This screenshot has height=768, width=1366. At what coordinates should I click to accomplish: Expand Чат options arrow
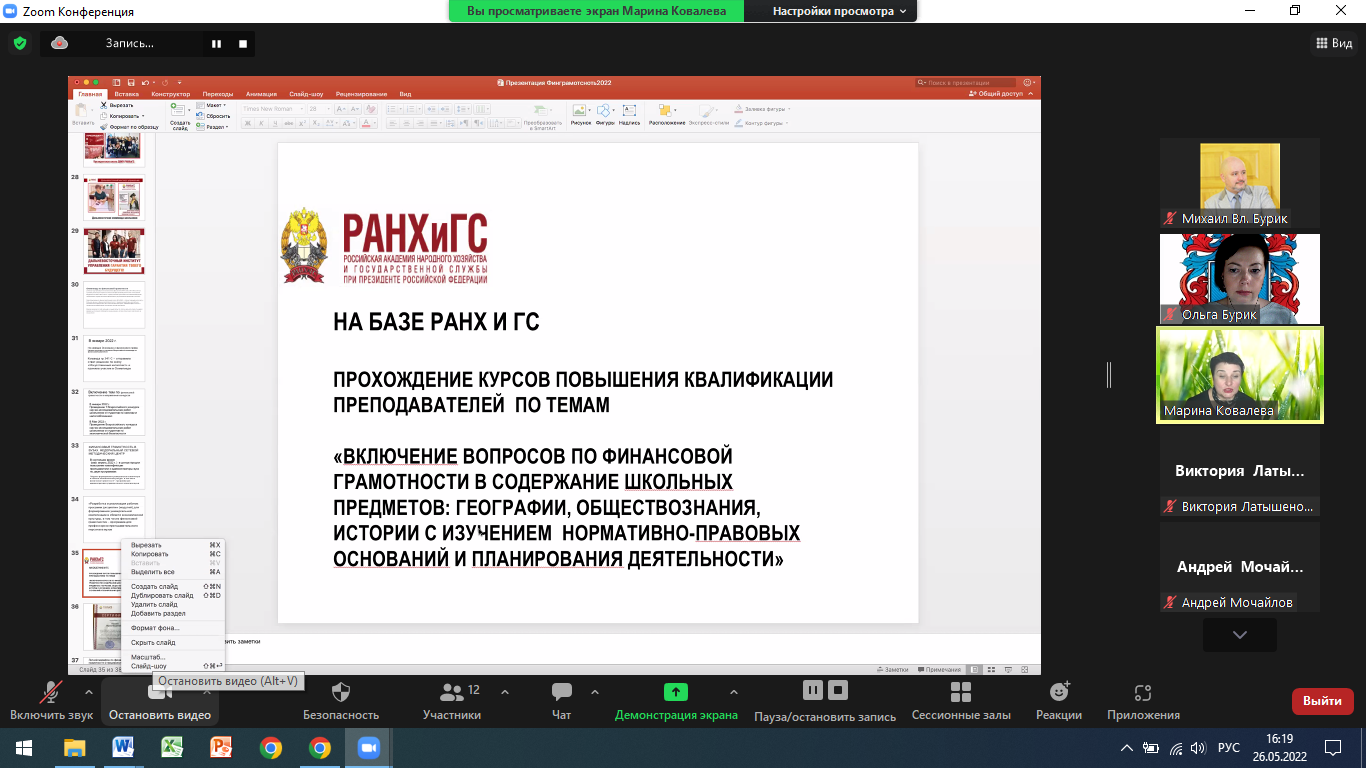595,692
